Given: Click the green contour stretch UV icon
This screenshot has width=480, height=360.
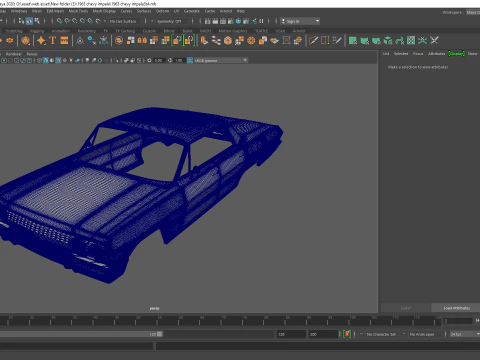Looking at the screenshot, I should pyautogui.click(x=399, y=40).
